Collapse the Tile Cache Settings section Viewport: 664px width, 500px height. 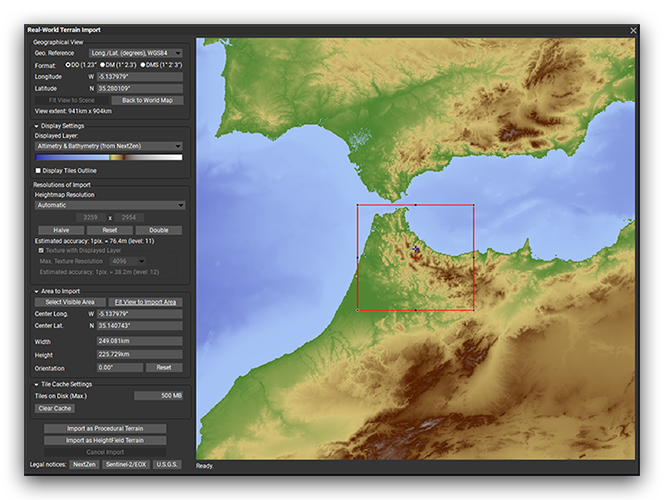tap(36, 384)
